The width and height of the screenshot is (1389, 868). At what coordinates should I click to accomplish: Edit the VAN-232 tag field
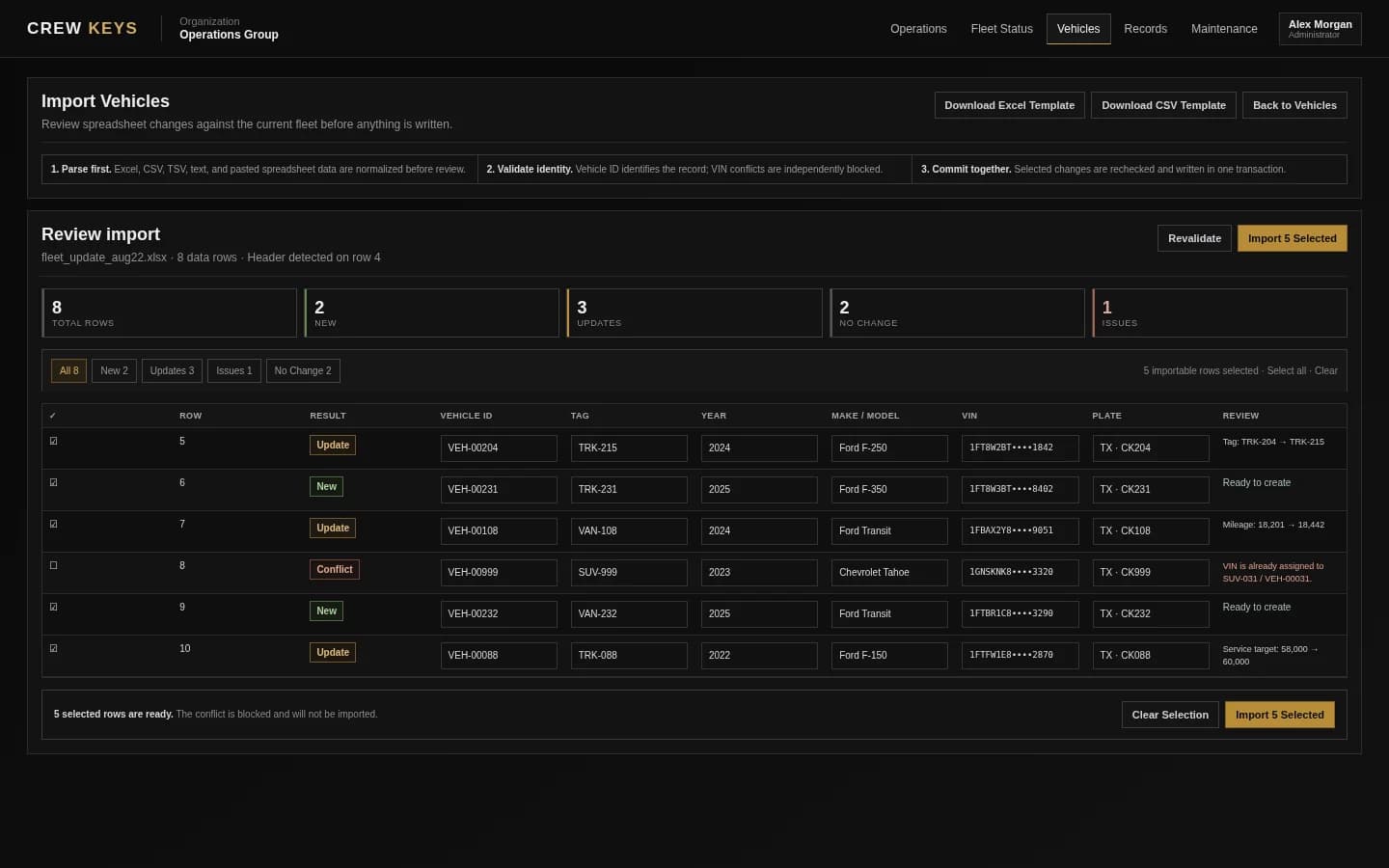[x=629, y=614]
